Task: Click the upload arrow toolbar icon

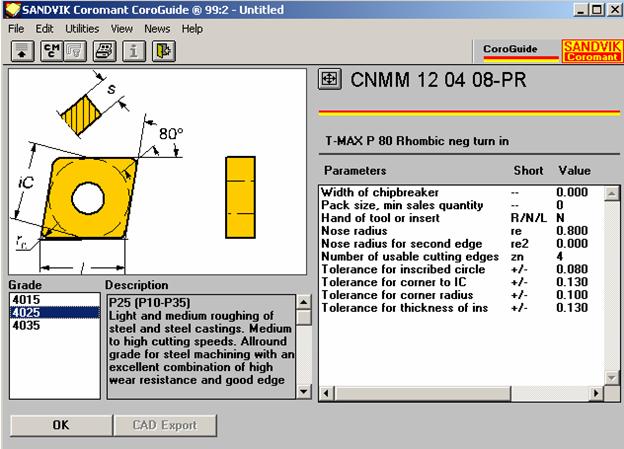Action: (x=23, y=51)
